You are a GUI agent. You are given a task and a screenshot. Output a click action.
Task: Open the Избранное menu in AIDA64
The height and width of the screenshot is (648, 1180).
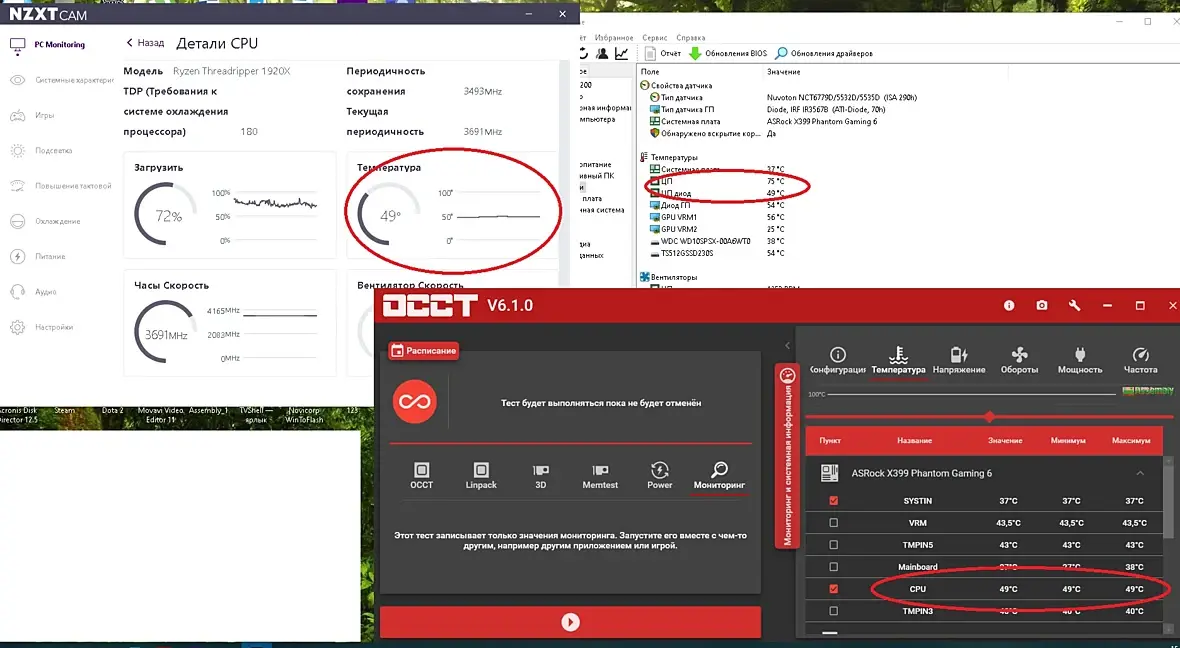pos(613,38)
